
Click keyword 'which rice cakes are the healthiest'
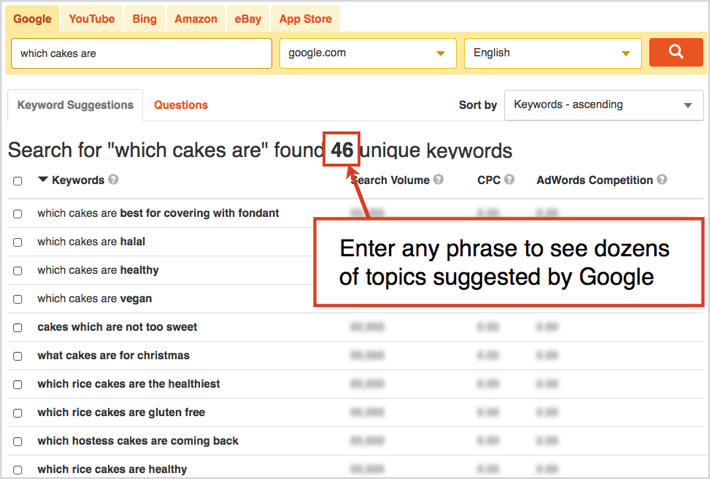pos(129,384)
